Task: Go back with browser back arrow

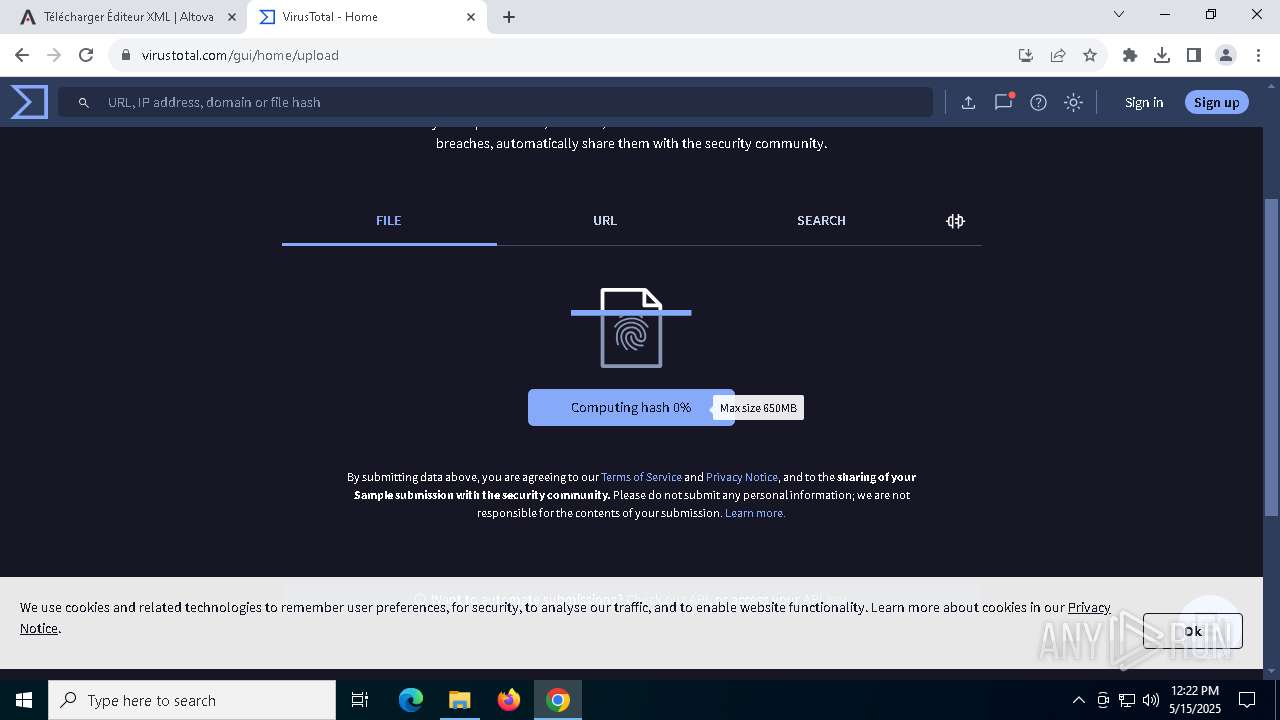Action: (x=22, y=55)
